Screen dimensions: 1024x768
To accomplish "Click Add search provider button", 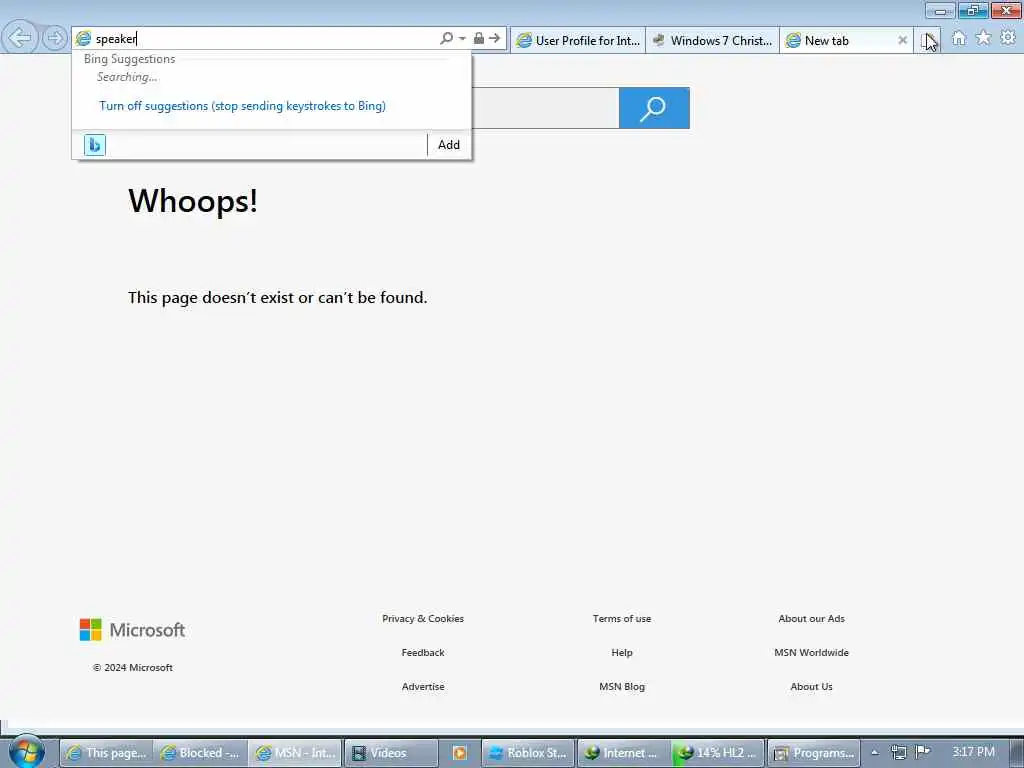I will pos(449,145).
